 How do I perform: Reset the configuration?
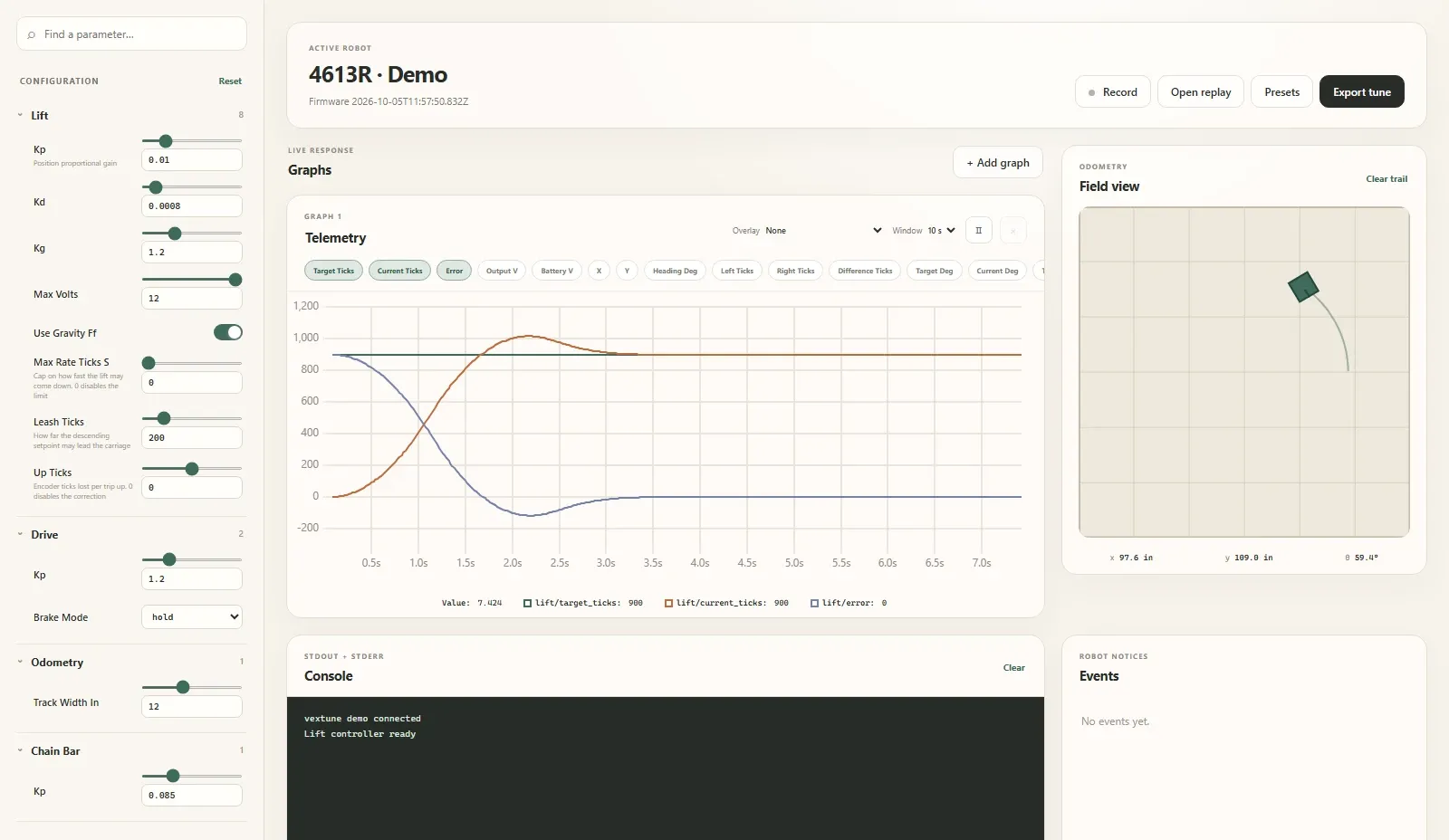click(230, 81)
